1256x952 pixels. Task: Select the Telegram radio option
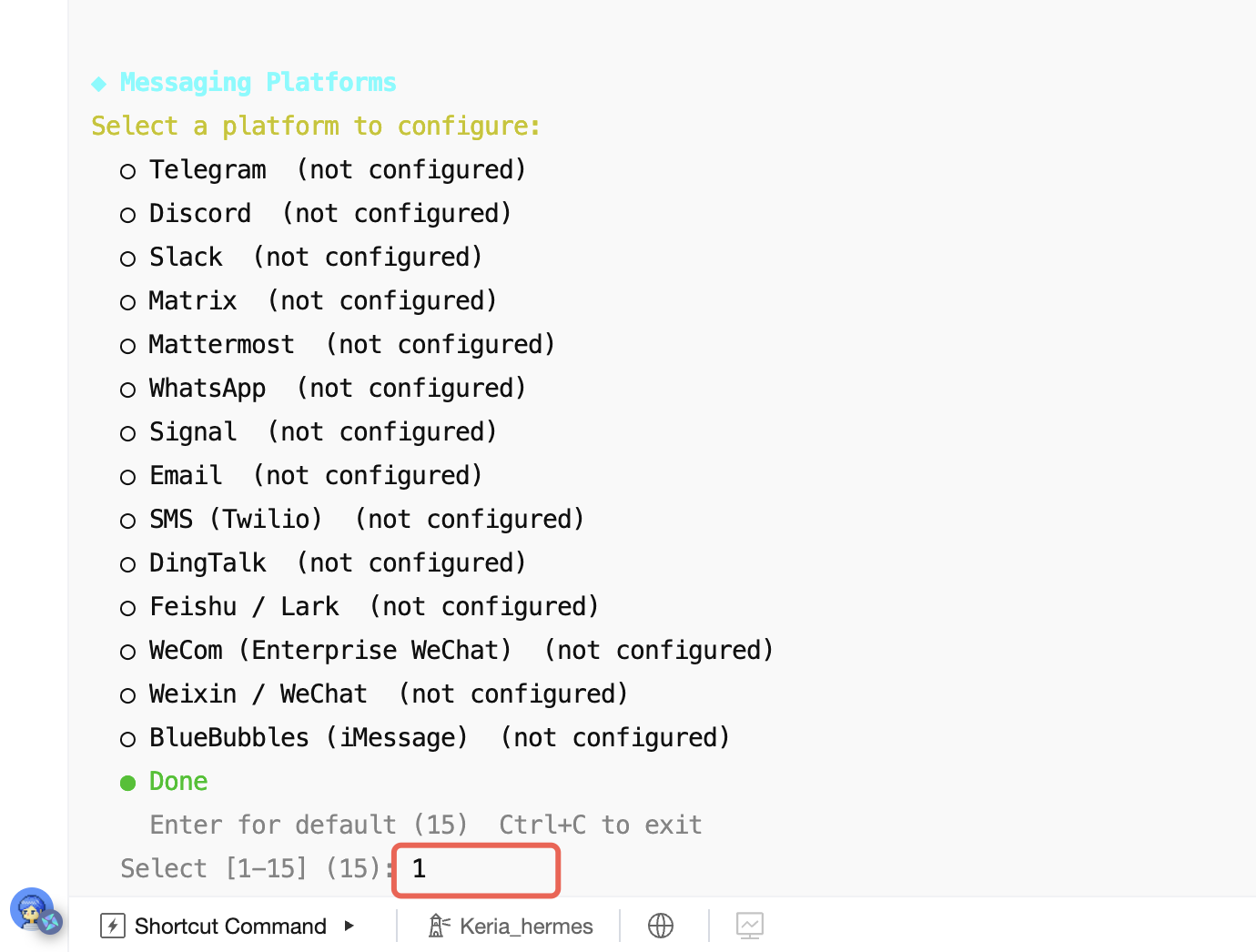point(128,171)
